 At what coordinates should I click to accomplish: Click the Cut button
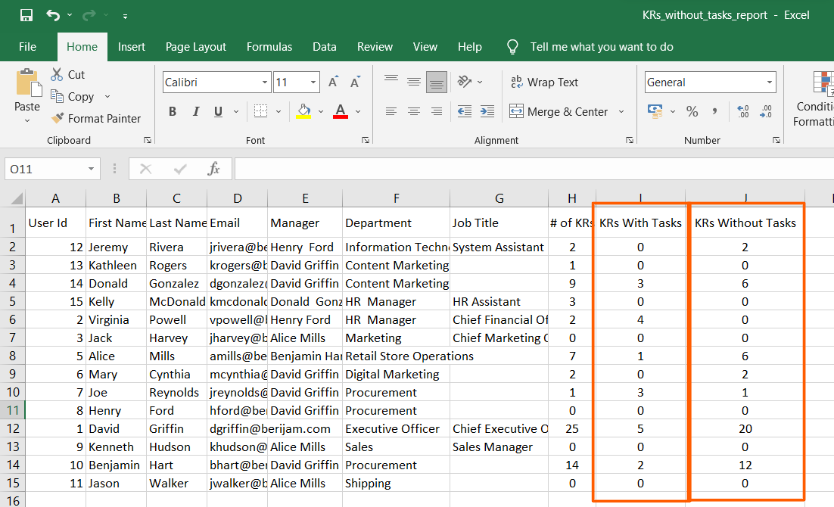coord(67,75)
